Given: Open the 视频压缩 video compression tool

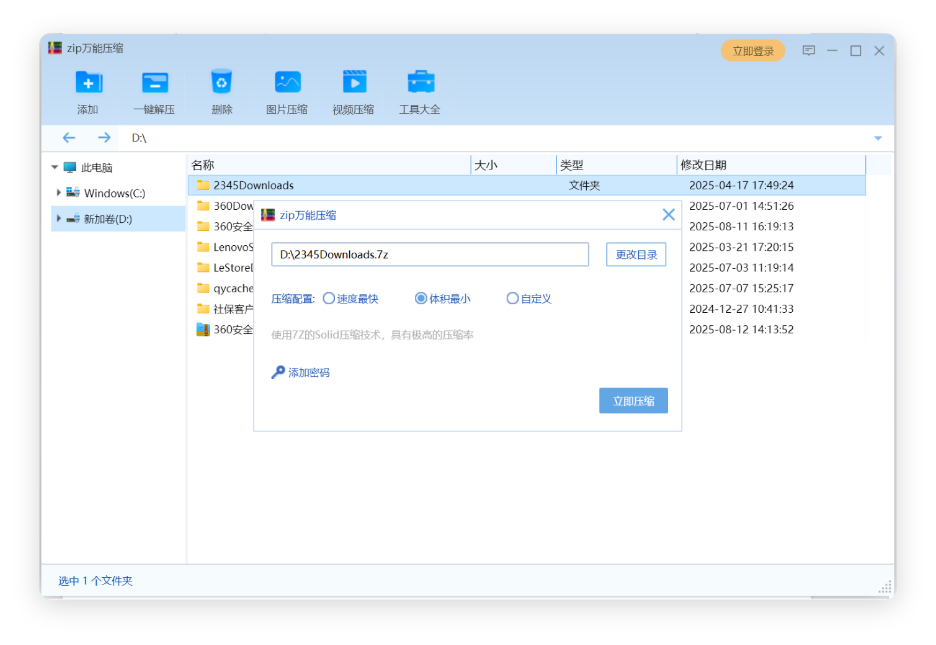Looking at the screenshot, I should [353, 83].
